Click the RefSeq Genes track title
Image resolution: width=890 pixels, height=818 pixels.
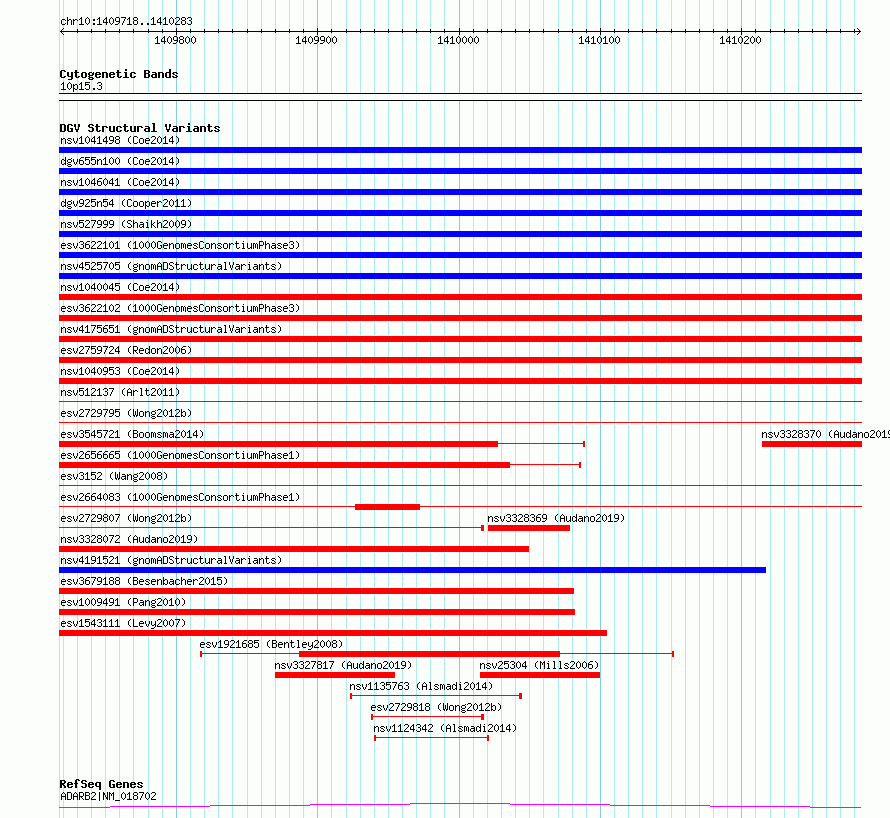pos(101,785)
